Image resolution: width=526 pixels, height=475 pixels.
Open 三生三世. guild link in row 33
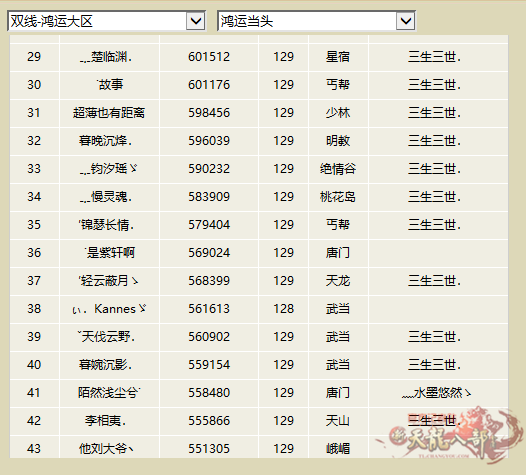[x=434, y=169]
